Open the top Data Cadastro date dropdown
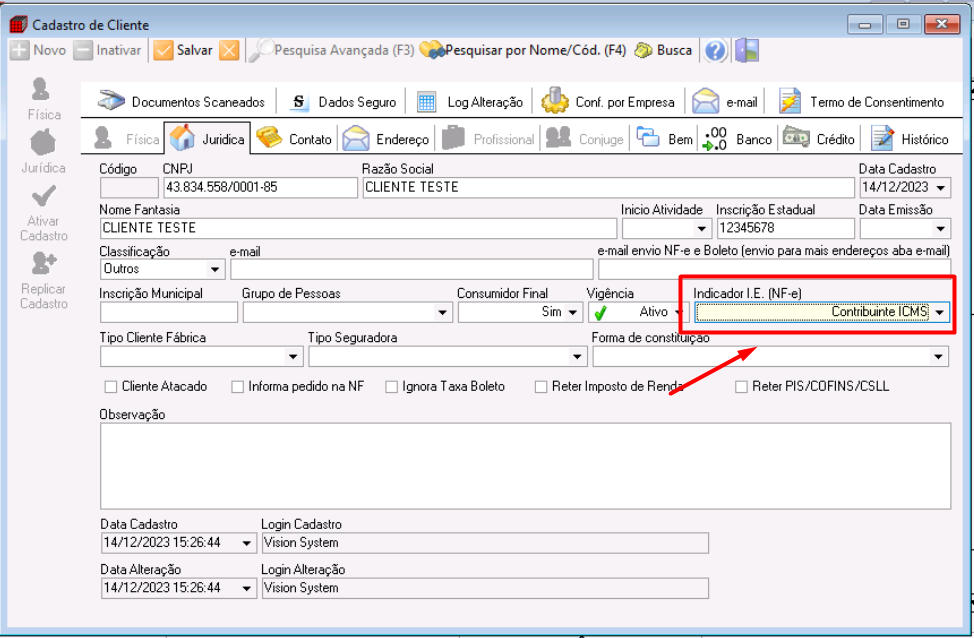The width and height of the screenshot is (974, 638). pos(940,188)
